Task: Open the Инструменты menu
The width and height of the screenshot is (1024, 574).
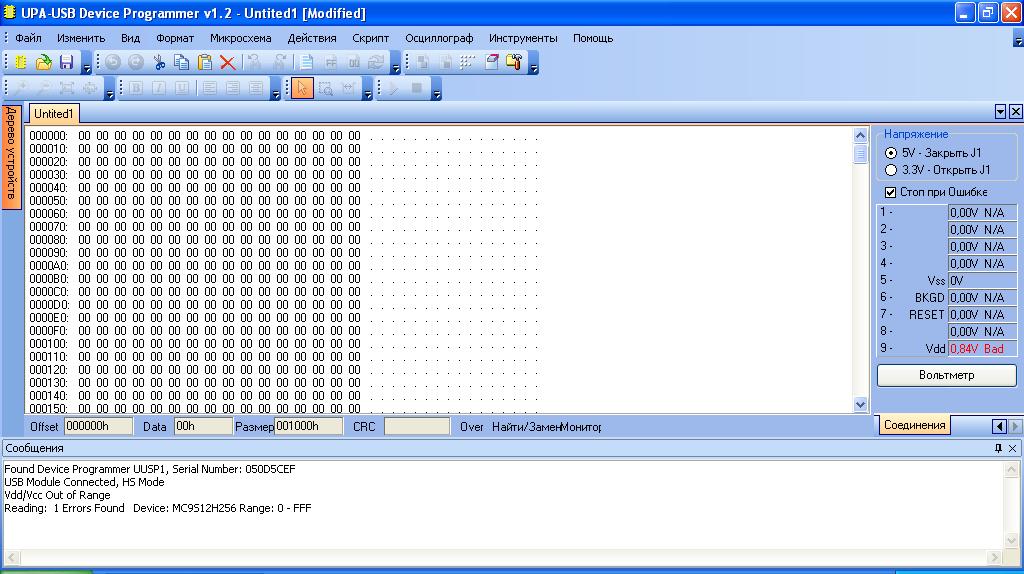Action: point(523,38)
